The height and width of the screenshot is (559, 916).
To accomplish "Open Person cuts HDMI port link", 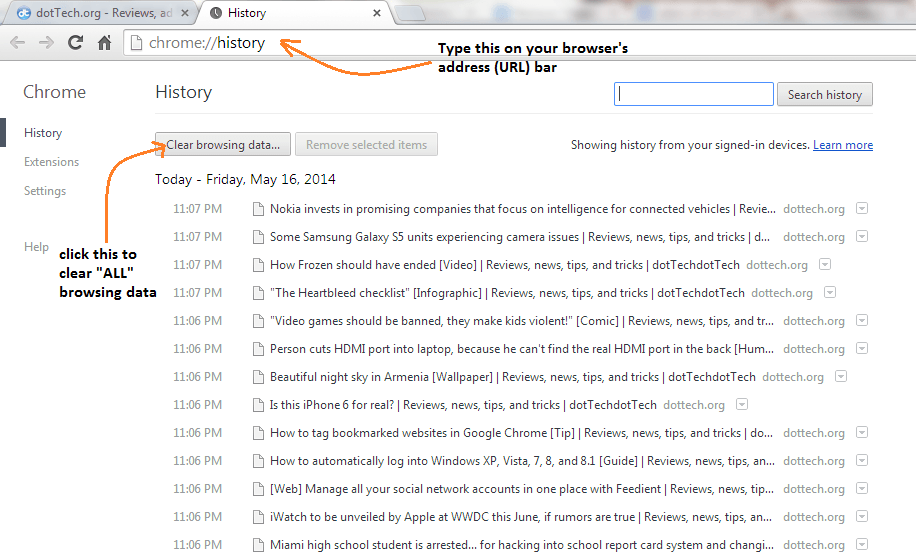I will coord(522,349).
